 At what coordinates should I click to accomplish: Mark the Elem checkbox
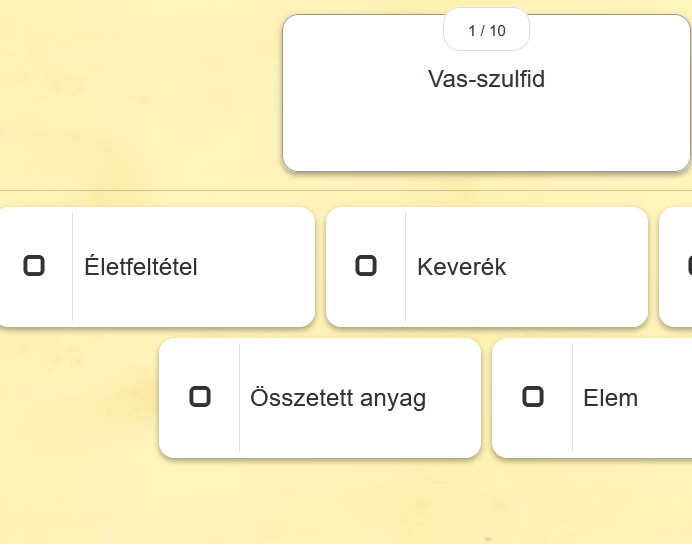point(533,396)
